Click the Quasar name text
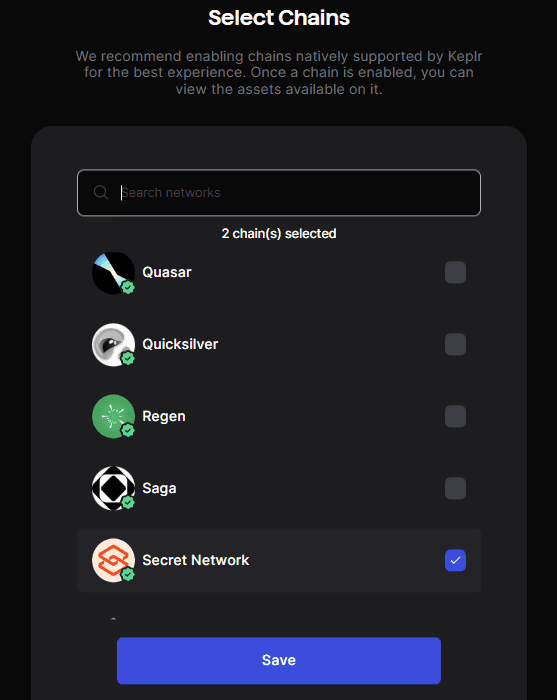Viewport: 557px width, 700px height. coord(167,272)
